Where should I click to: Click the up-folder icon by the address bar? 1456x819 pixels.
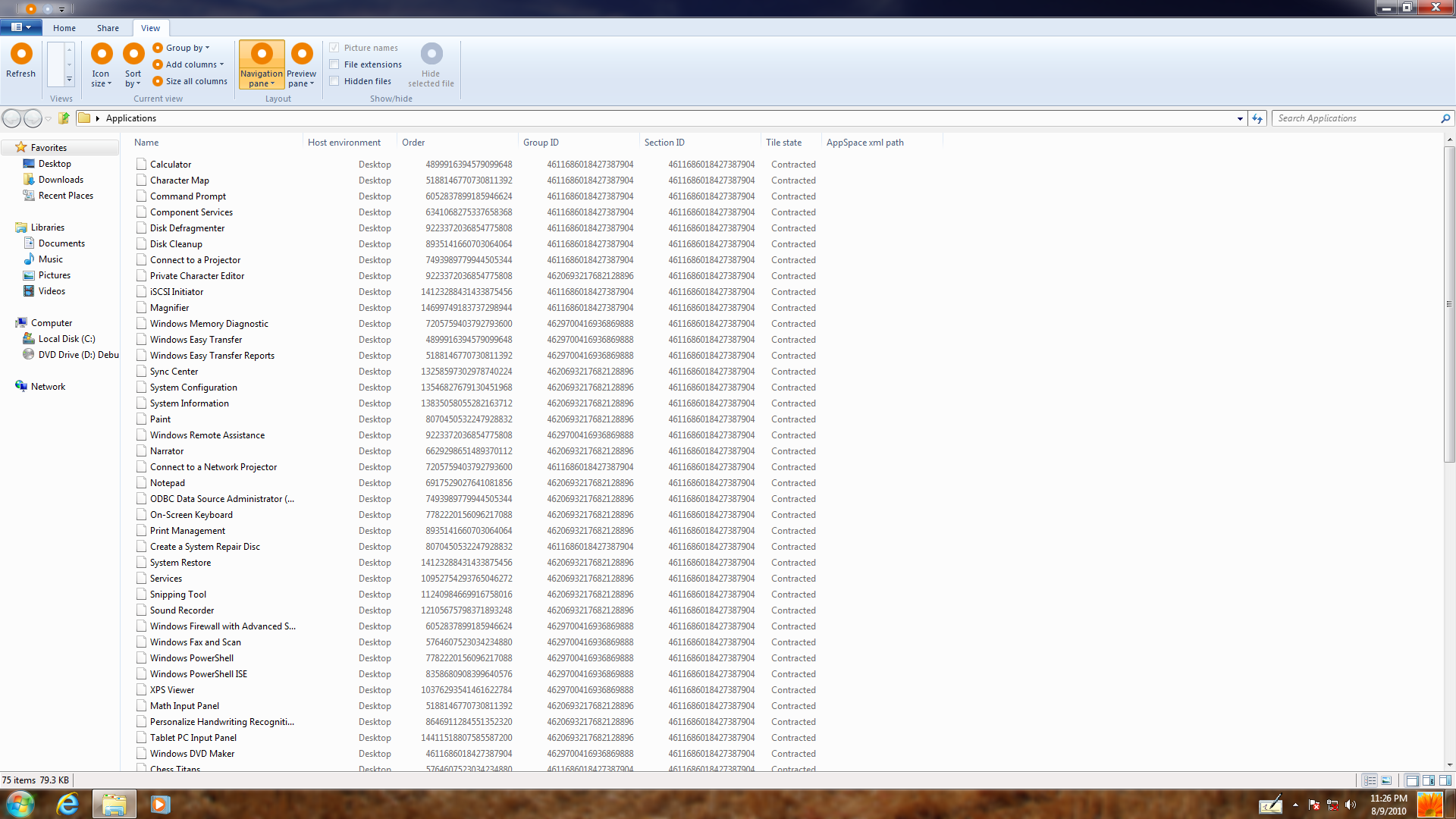coord(64,118)
